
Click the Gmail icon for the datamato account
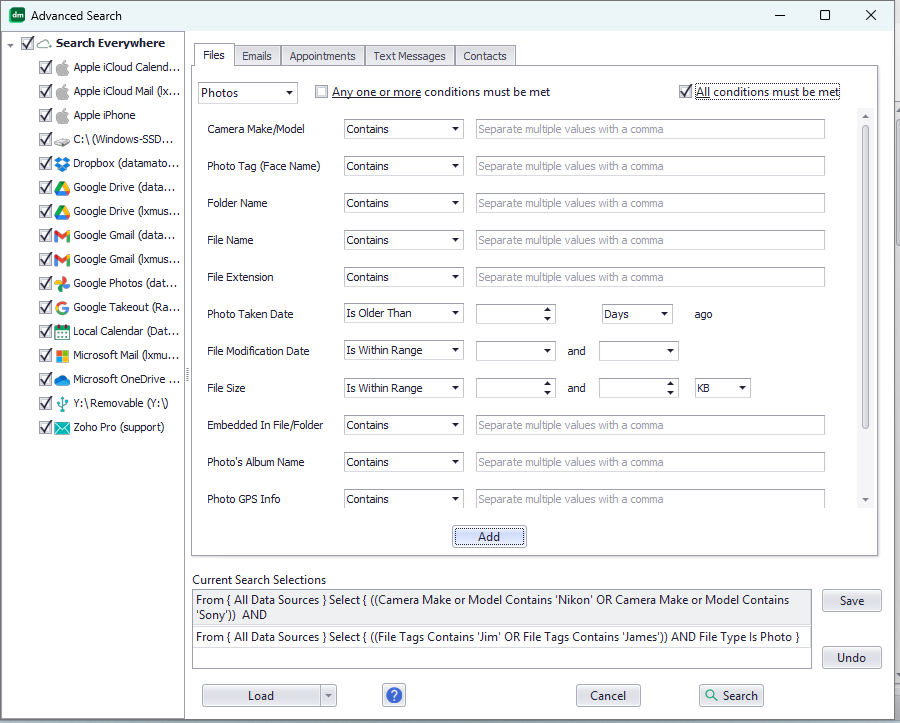point(62,235)
